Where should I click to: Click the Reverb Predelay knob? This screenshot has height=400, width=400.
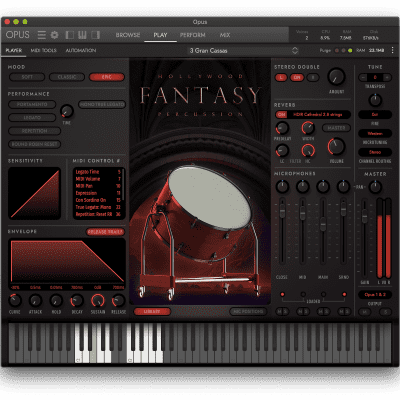282,128
